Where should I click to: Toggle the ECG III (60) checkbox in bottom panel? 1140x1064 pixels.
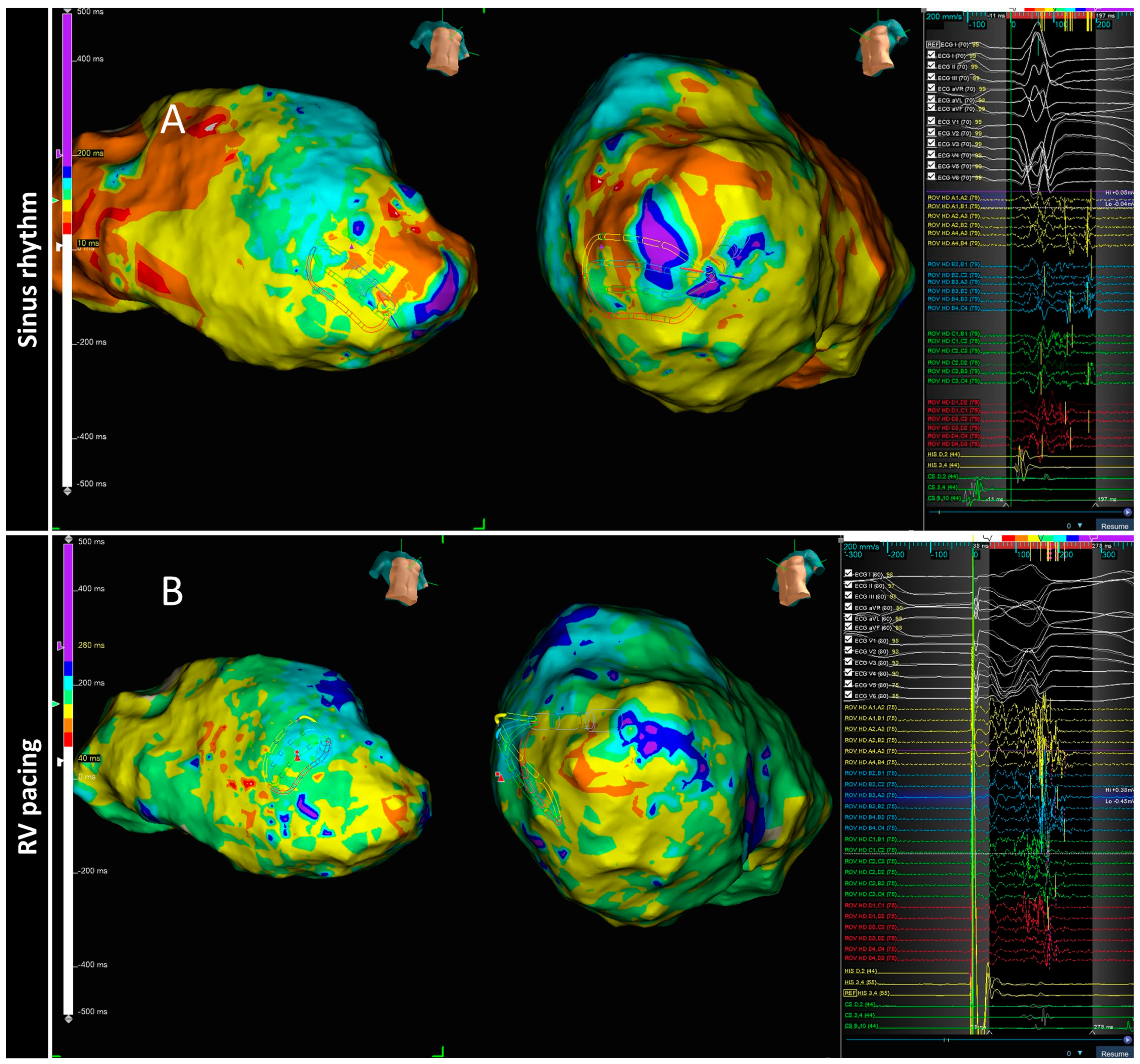(848, 596)
